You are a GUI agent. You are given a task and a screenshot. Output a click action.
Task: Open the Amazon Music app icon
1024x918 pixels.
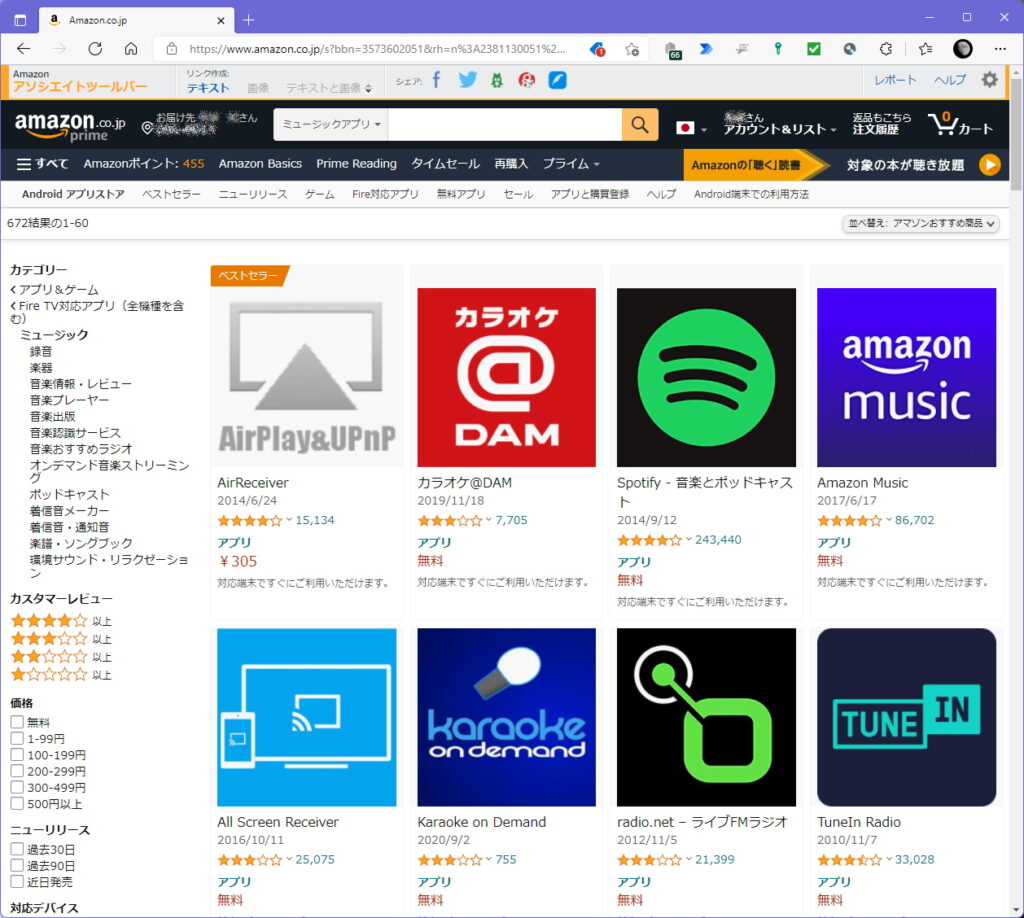[906, 377]
